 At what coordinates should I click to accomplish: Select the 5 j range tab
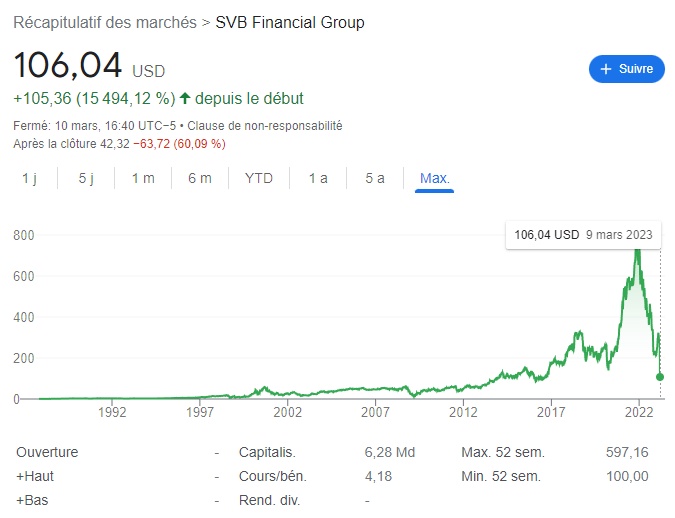click(x=86, y=178)
